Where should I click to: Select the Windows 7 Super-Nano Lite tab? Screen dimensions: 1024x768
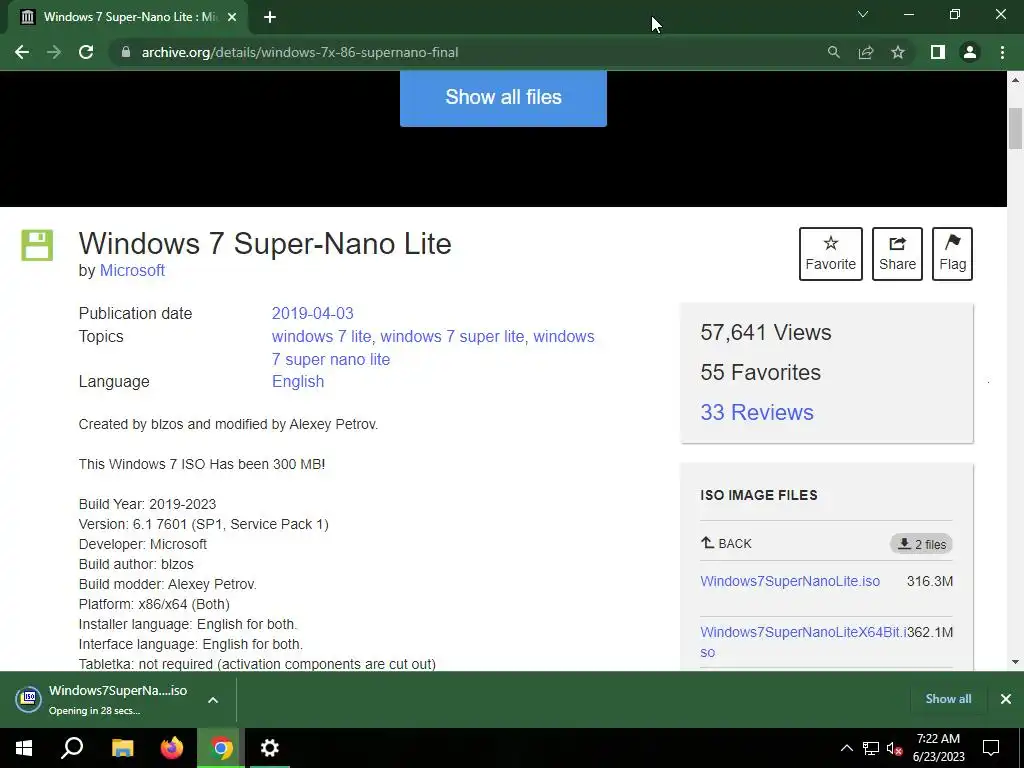[x=127, y=17]
